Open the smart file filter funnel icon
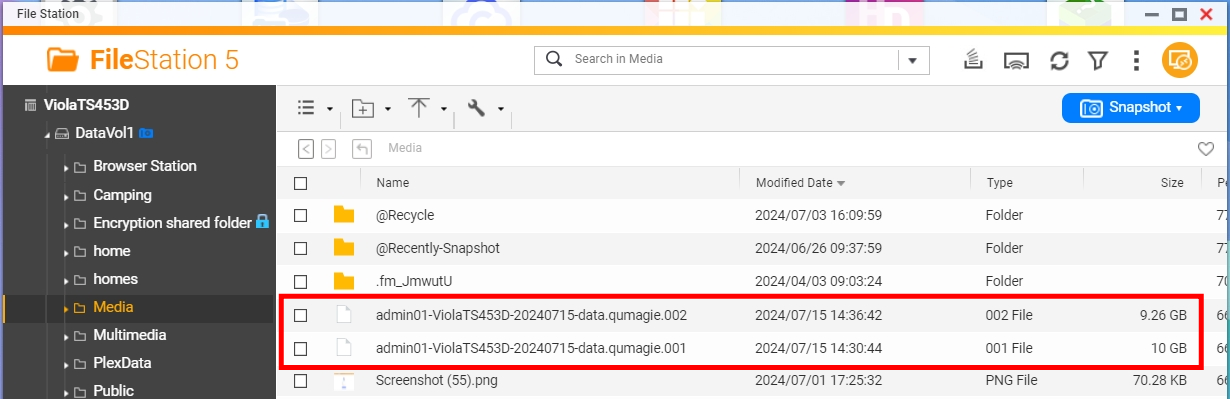Image resolution: width=1230 pixels, height=399 pixels. point(1098,60)
